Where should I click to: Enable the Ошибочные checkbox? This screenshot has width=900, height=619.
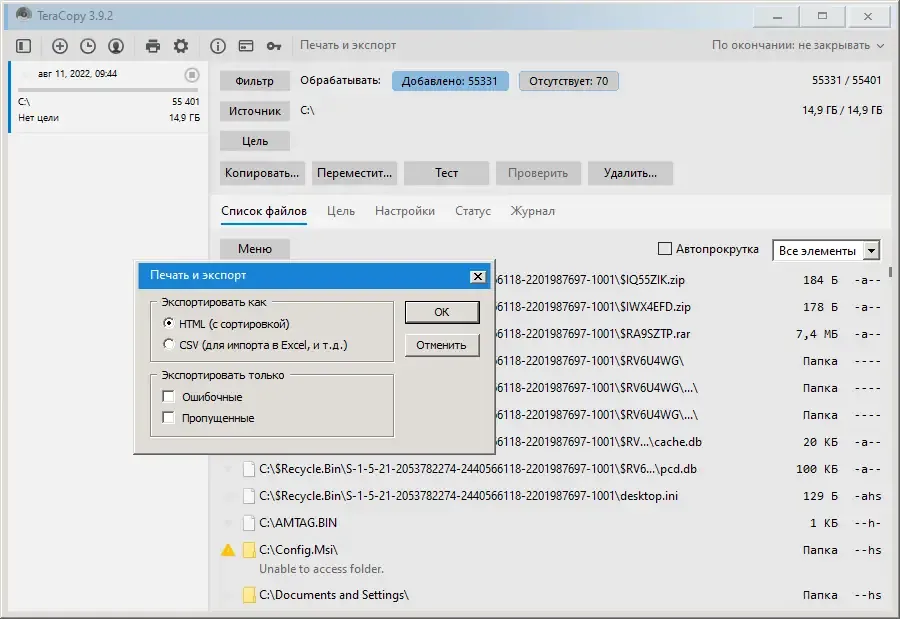[x=168, y=397]
